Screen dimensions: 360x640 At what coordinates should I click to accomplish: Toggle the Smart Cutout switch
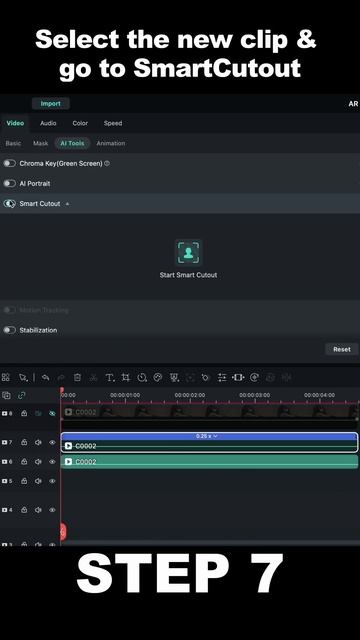9,203
